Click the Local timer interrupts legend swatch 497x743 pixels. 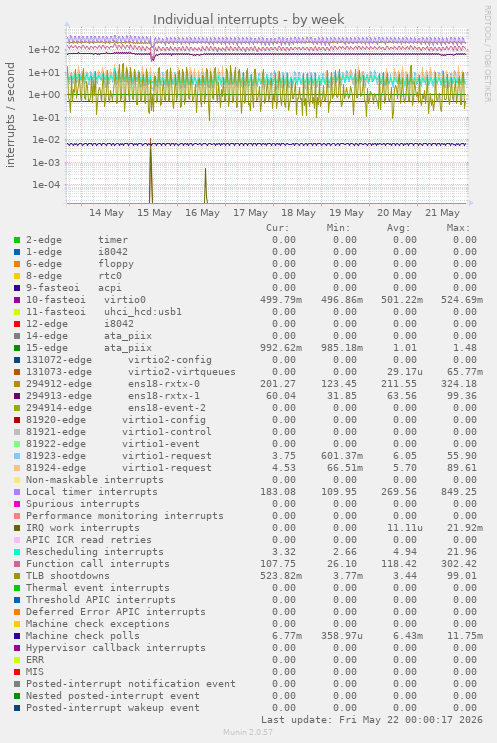click(x=17, y=492)
